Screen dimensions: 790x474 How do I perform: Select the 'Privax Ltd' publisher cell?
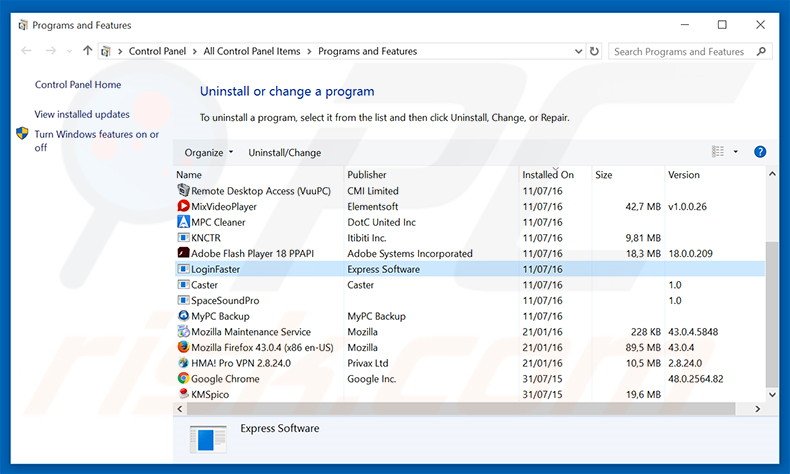[x=368, y=363]
